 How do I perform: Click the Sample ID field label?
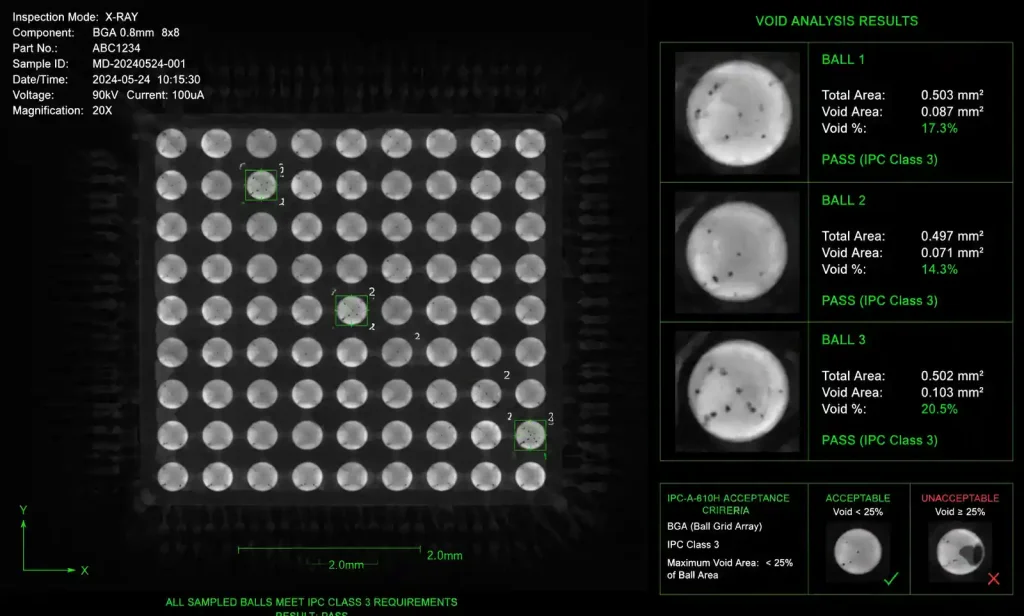click(40, 64)
